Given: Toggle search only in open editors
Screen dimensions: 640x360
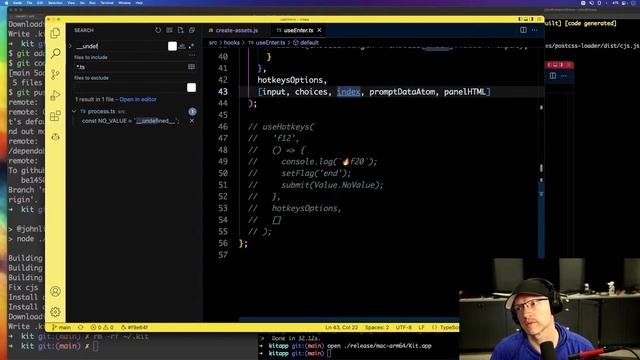Looking at the screenshot, I should point(191,67).
